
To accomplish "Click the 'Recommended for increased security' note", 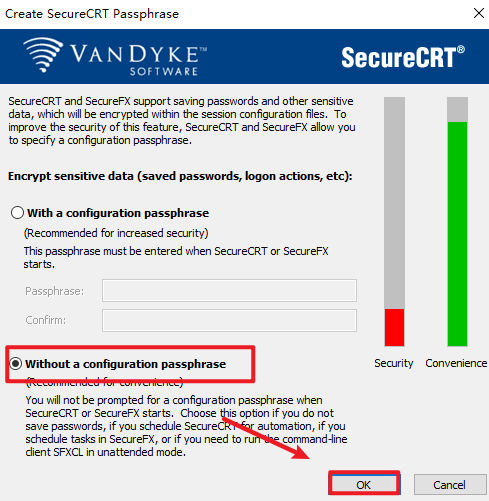I will point(116,233).
